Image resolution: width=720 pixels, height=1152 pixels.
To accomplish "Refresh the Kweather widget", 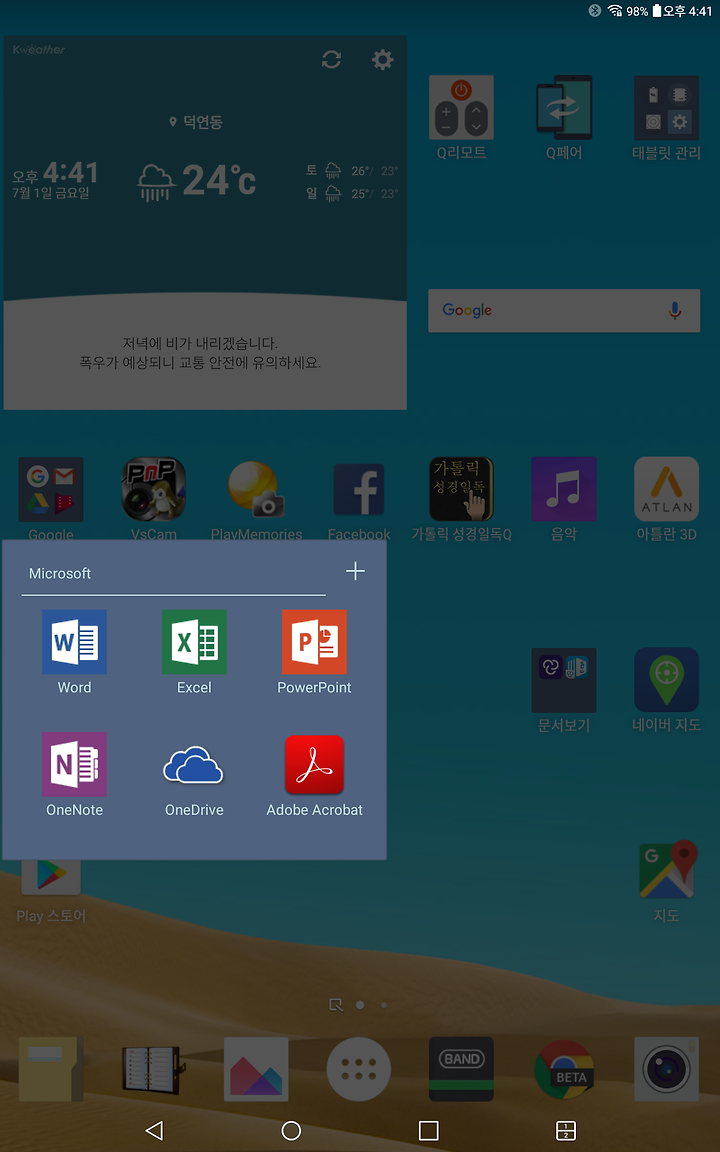I will (331, 60).
